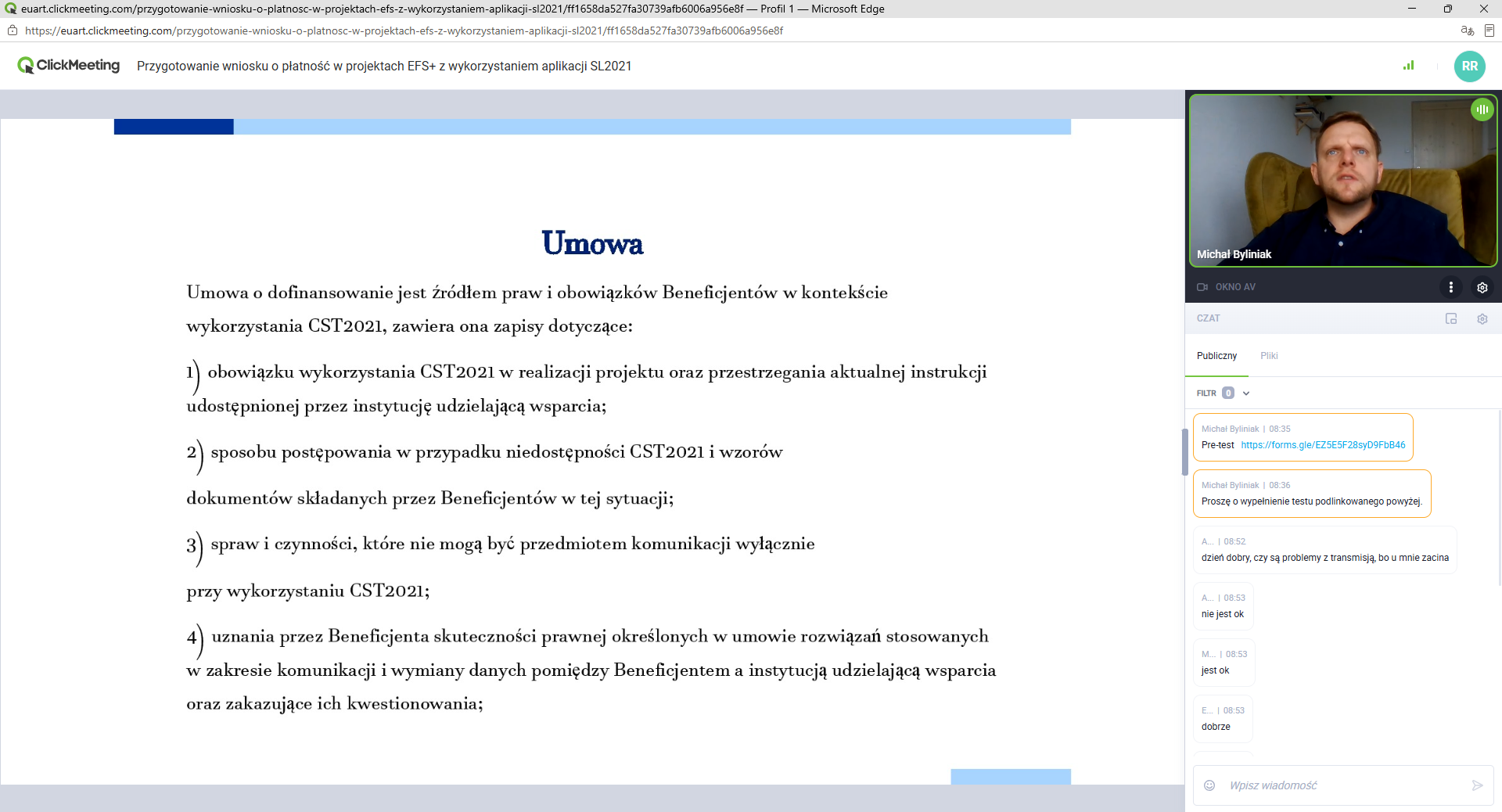The image size is (1502, 812).
Task: Click the filter count badge
Action: click(1228, 393)
